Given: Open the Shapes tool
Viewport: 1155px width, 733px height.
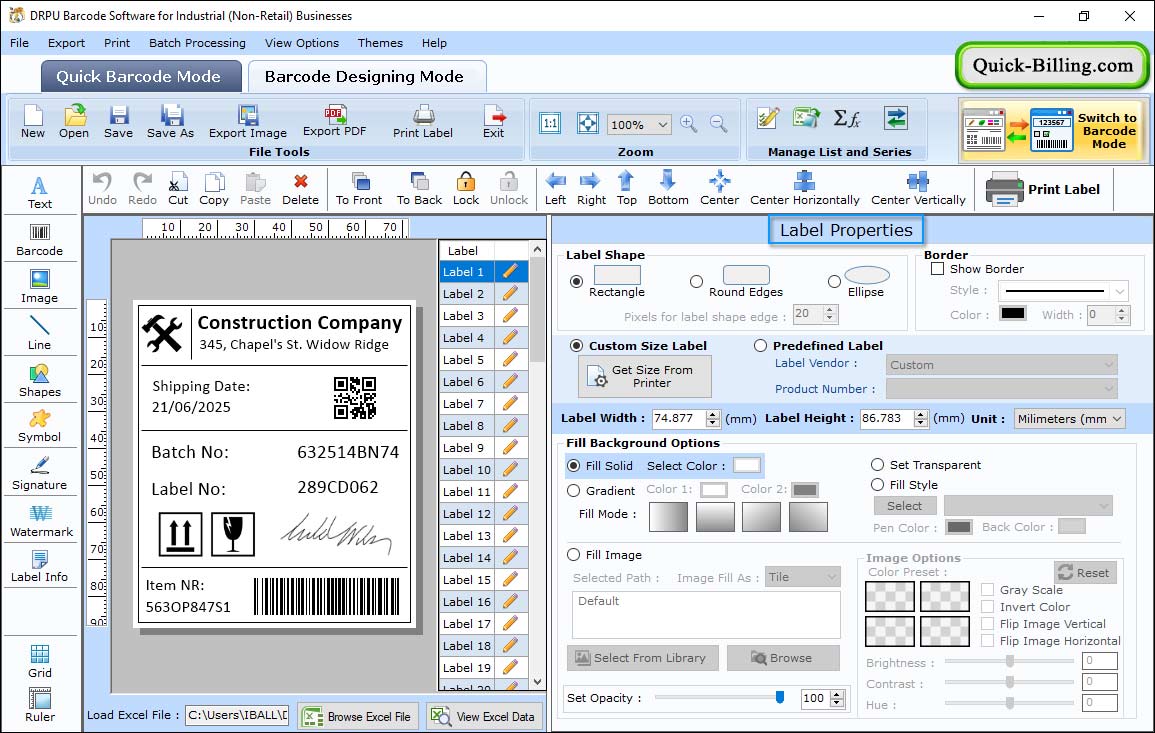Looking at the screenshot, I should coord(40,380).
